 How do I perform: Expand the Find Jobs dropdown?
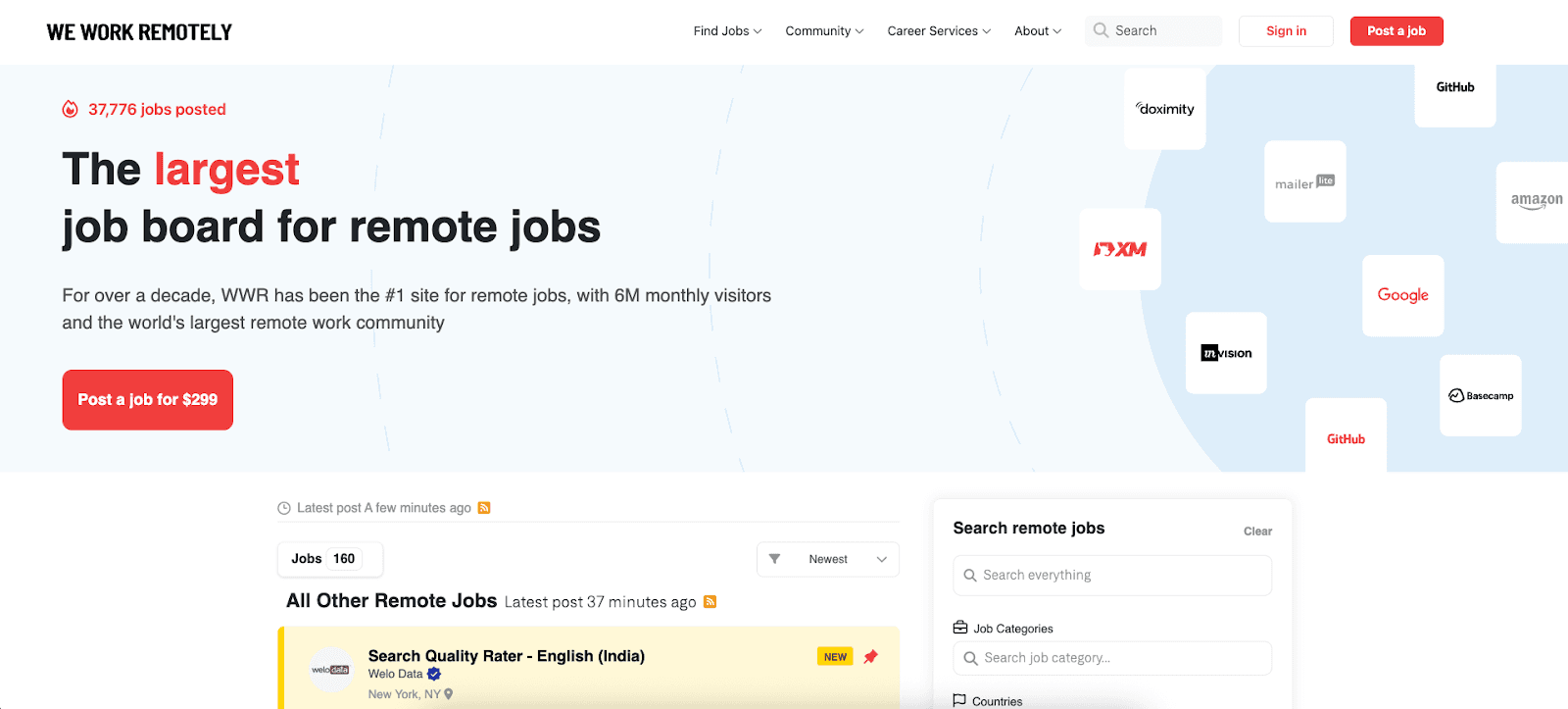(x=726, y=30)
